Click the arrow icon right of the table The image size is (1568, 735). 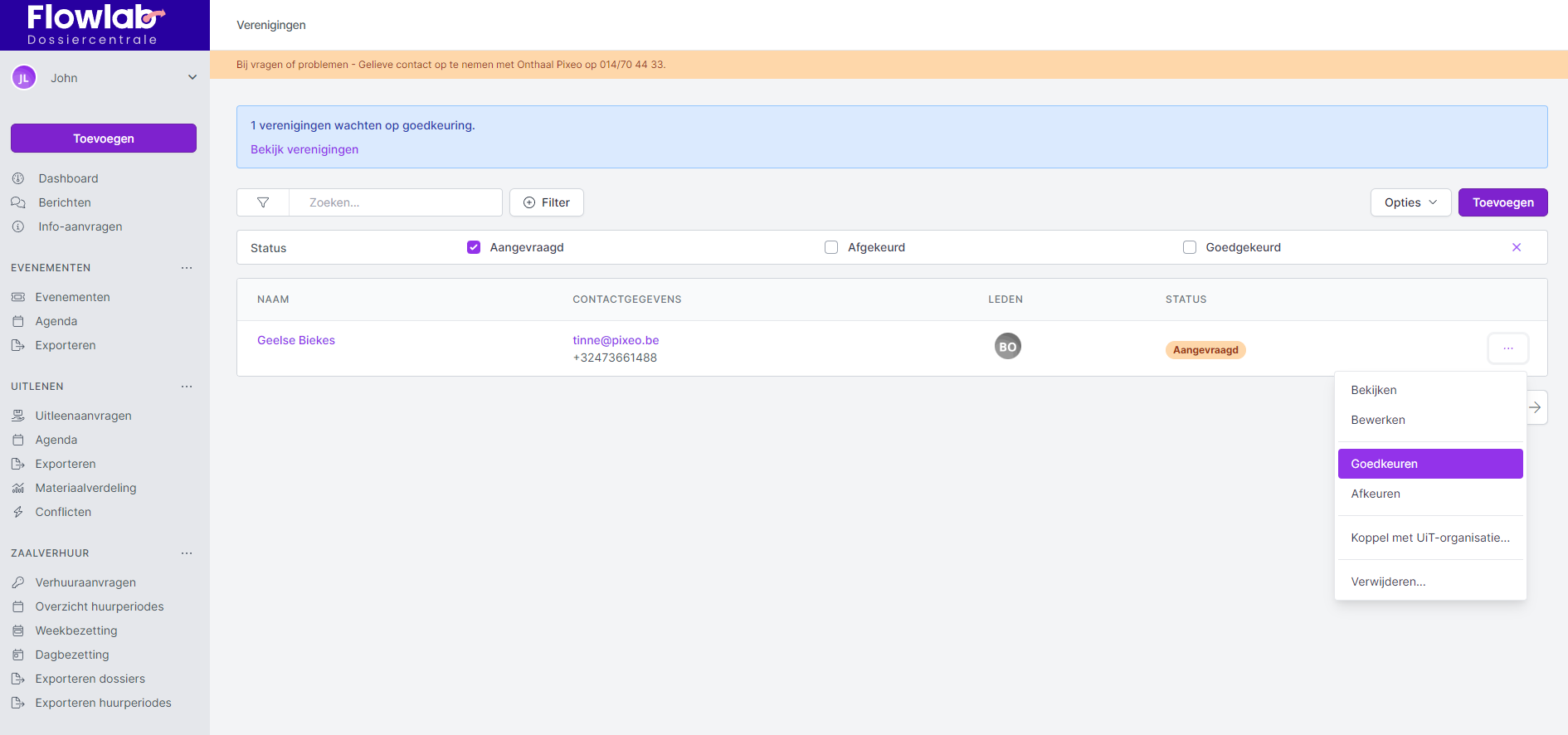(1535, 407)
